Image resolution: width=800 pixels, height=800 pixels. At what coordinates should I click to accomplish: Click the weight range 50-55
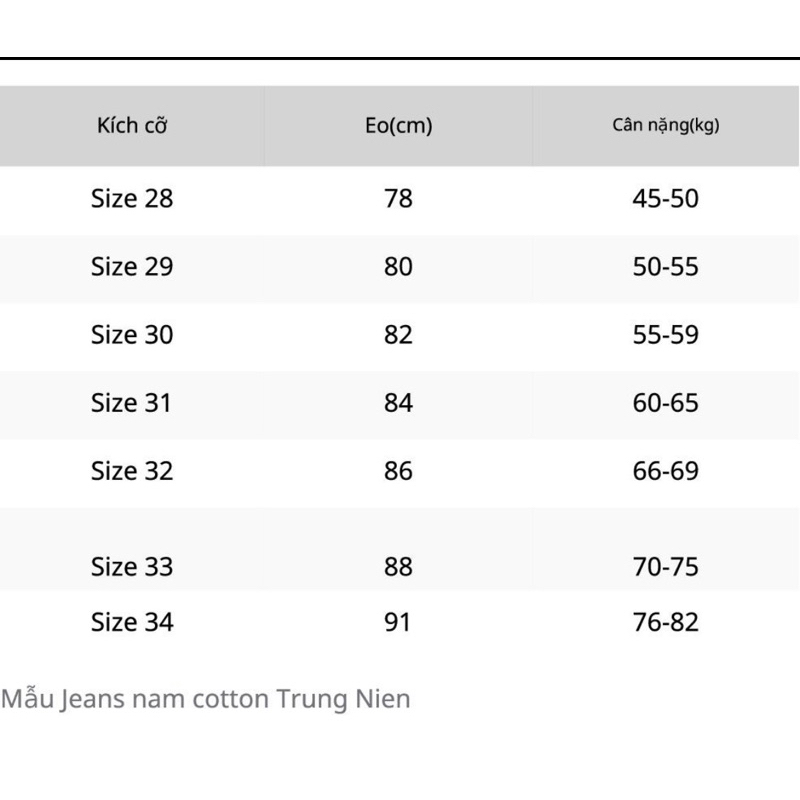[665, 267]
